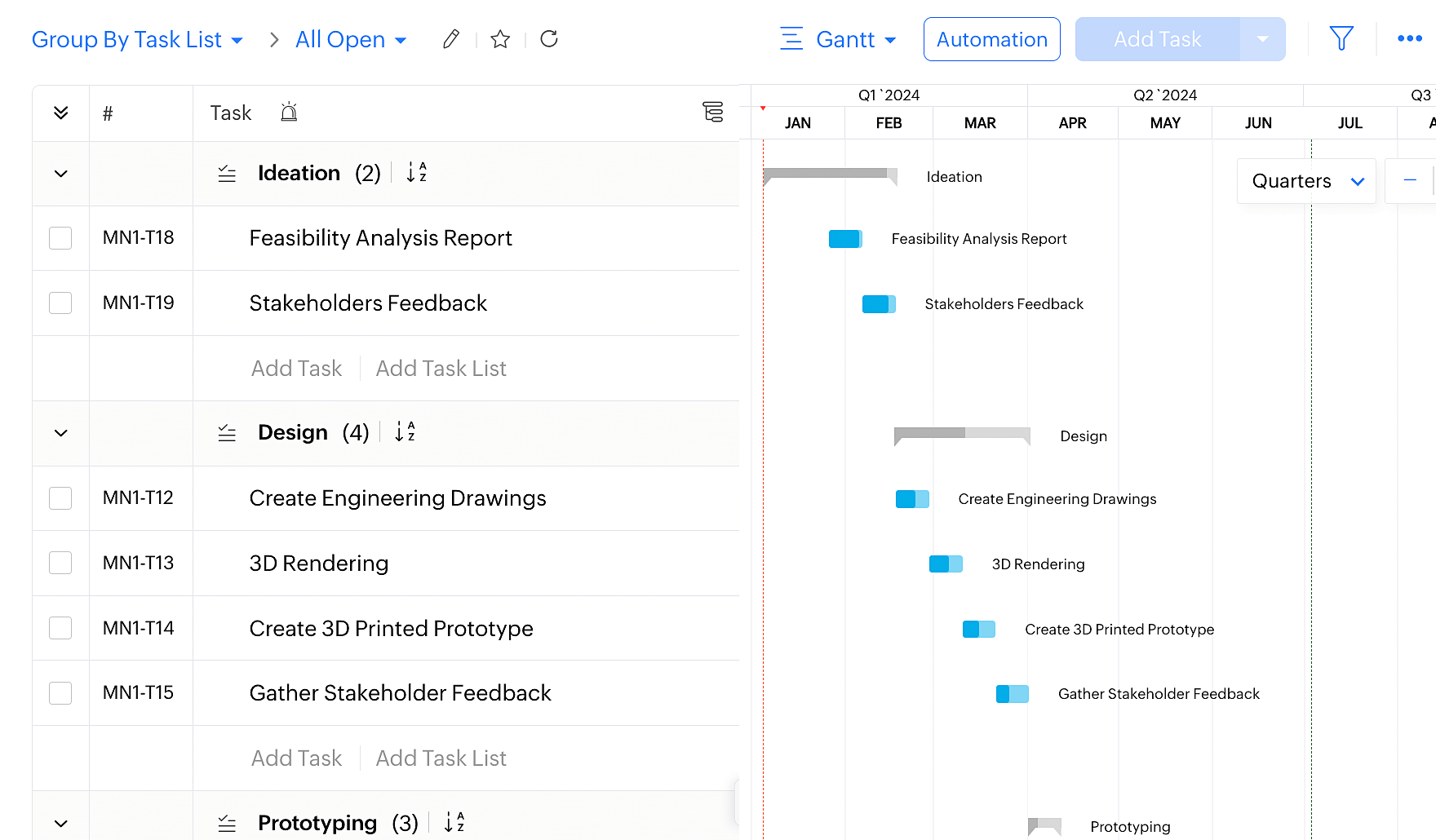Sort Ideation task list alphabetically
1436x840 pixels.
416,173
